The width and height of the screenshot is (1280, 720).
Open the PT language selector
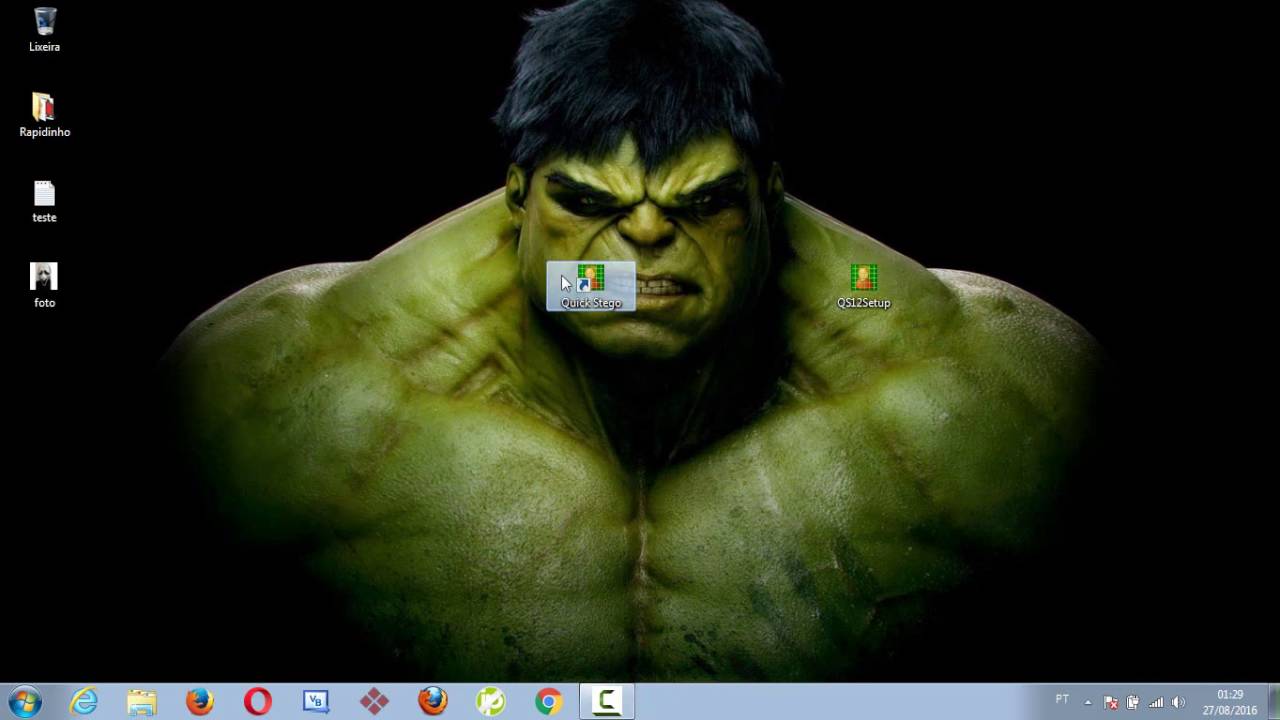click(x=1062, y=699)
